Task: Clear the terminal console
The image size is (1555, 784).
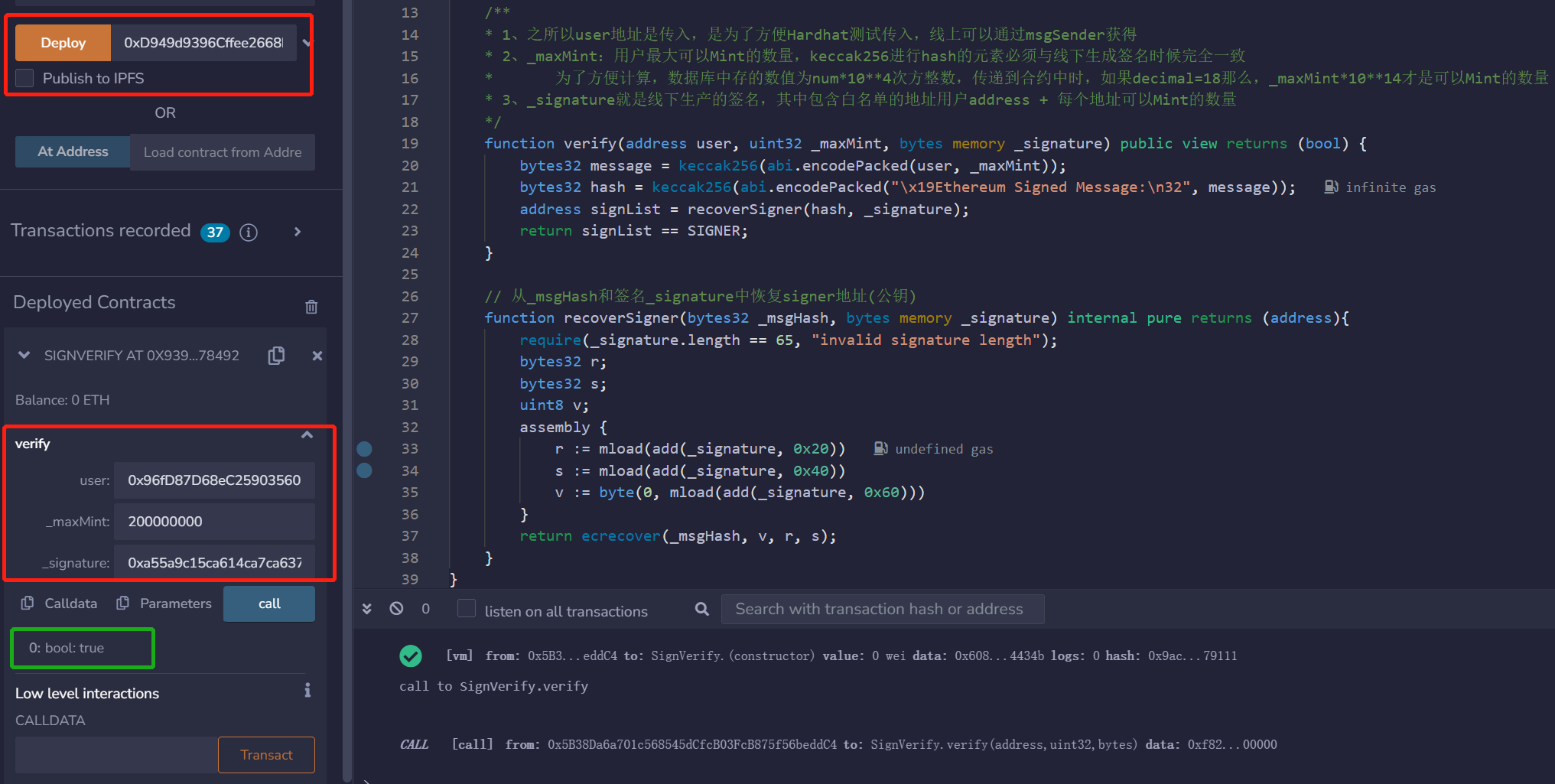Action: click(396, 609)
